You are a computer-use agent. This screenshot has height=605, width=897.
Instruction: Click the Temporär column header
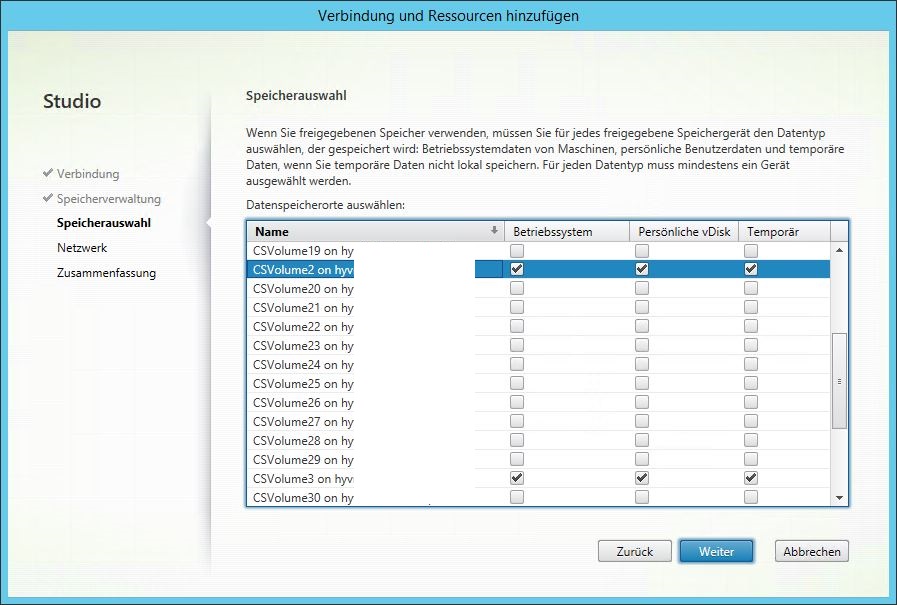click(x=784, y=231)
